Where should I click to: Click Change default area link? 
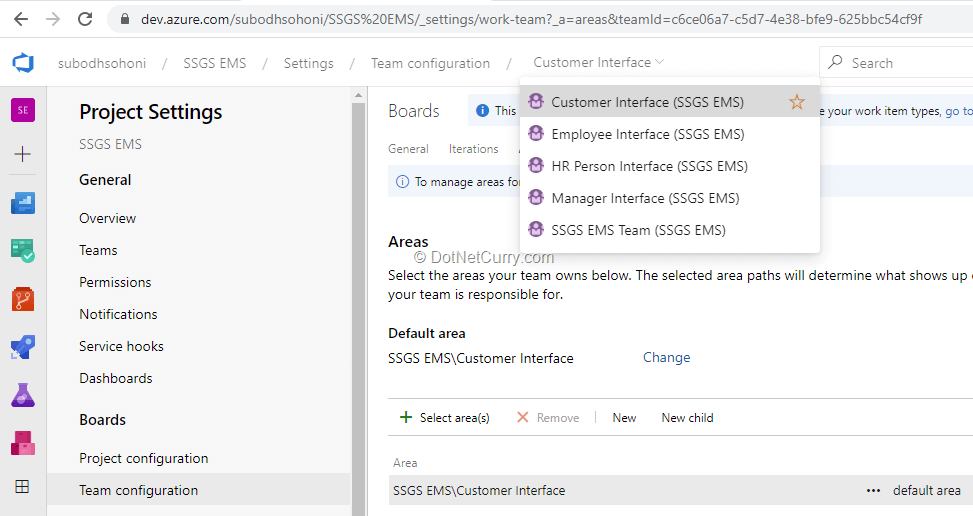coord(666,358)
